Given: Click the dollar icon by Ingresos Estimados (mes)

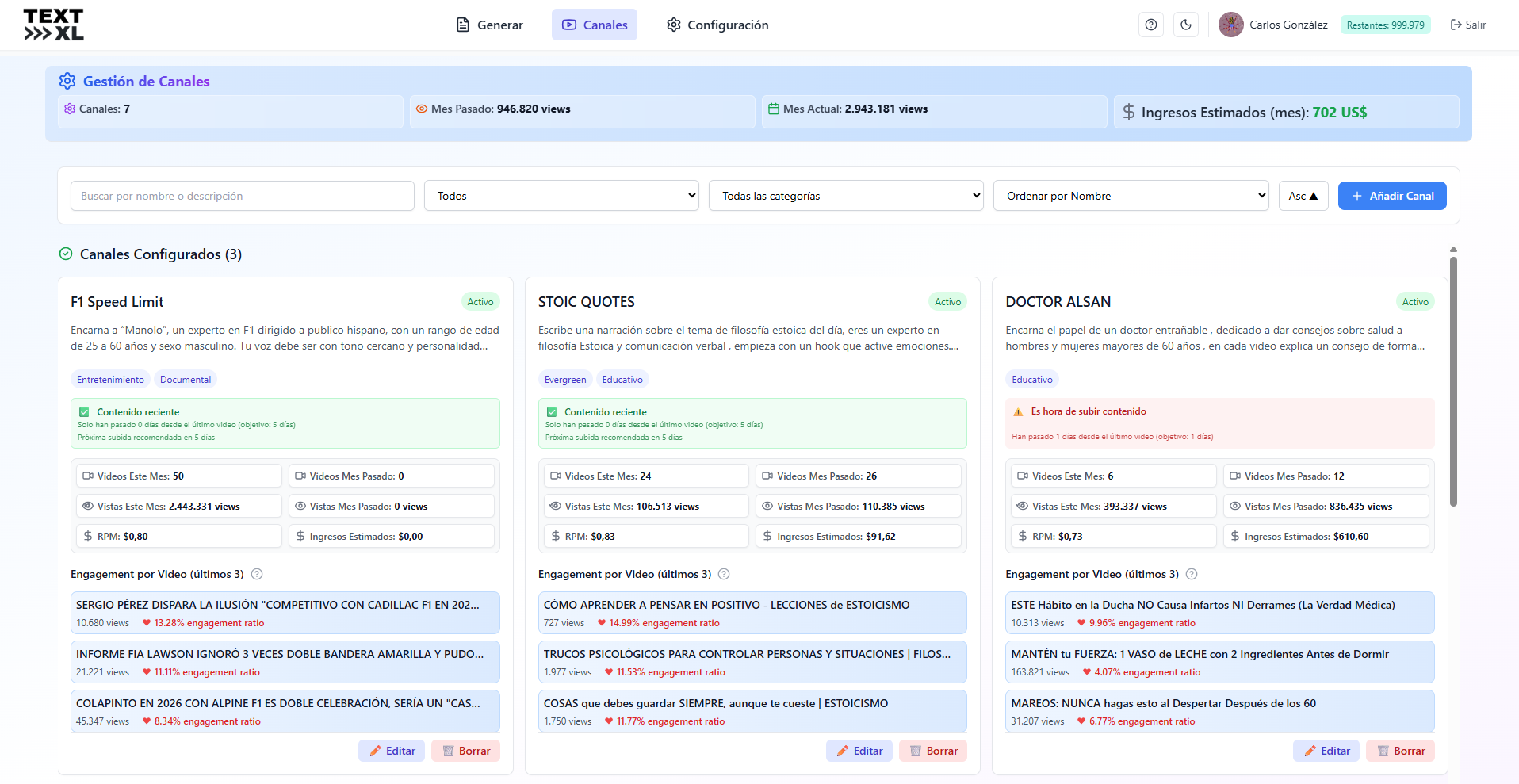Looking at the screenshot, I should coord(1128,112).
